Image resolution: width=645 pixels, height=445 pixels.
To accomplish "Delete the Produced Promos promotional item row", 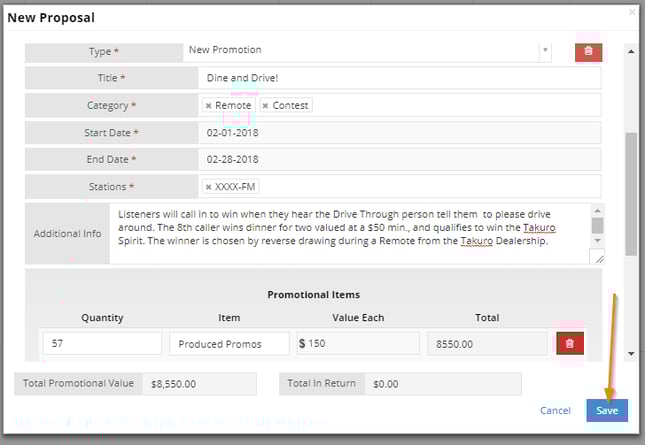I will tap(570, 343).
